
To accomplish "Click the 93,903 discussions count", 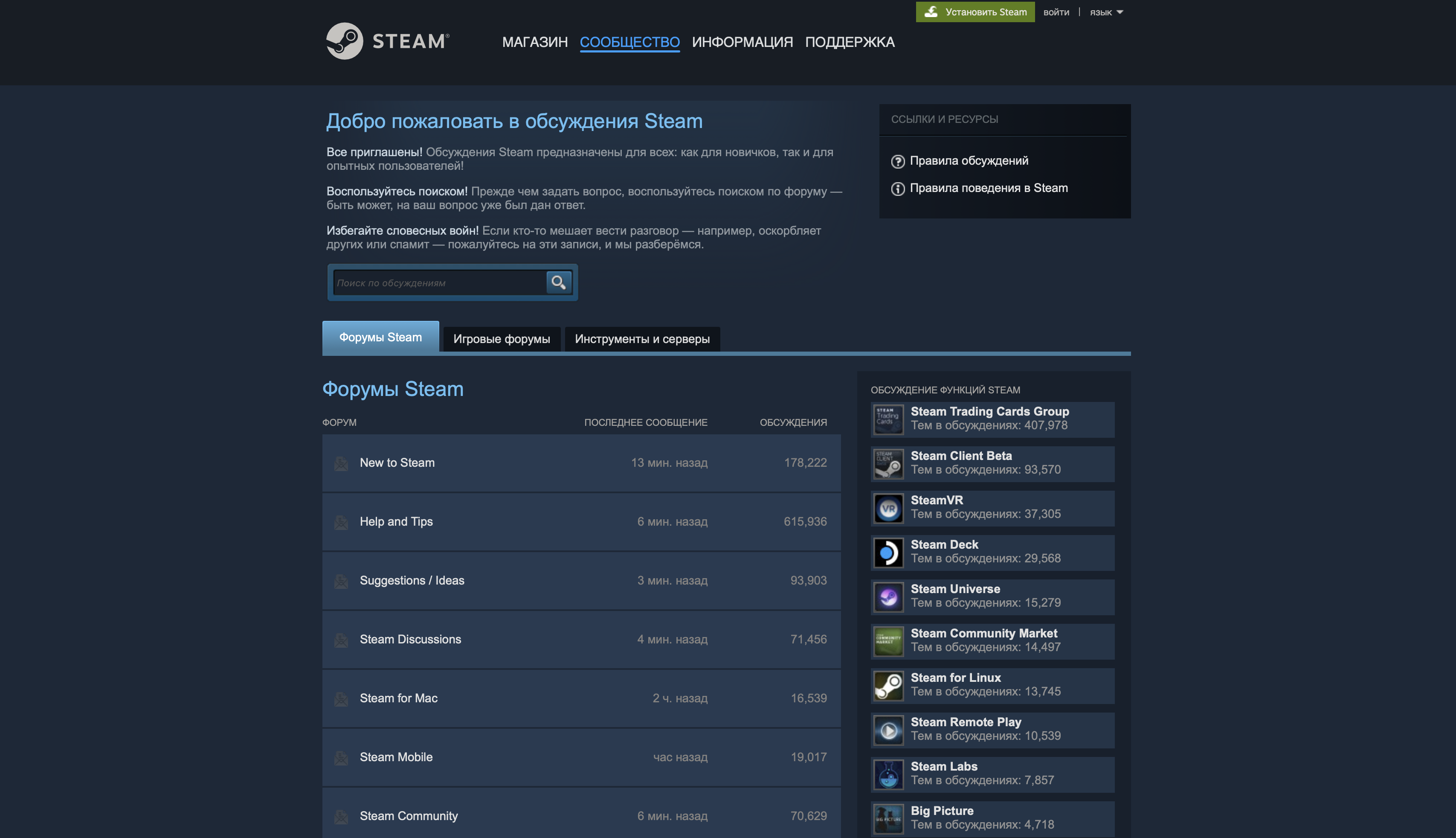I will coord(808,581).
